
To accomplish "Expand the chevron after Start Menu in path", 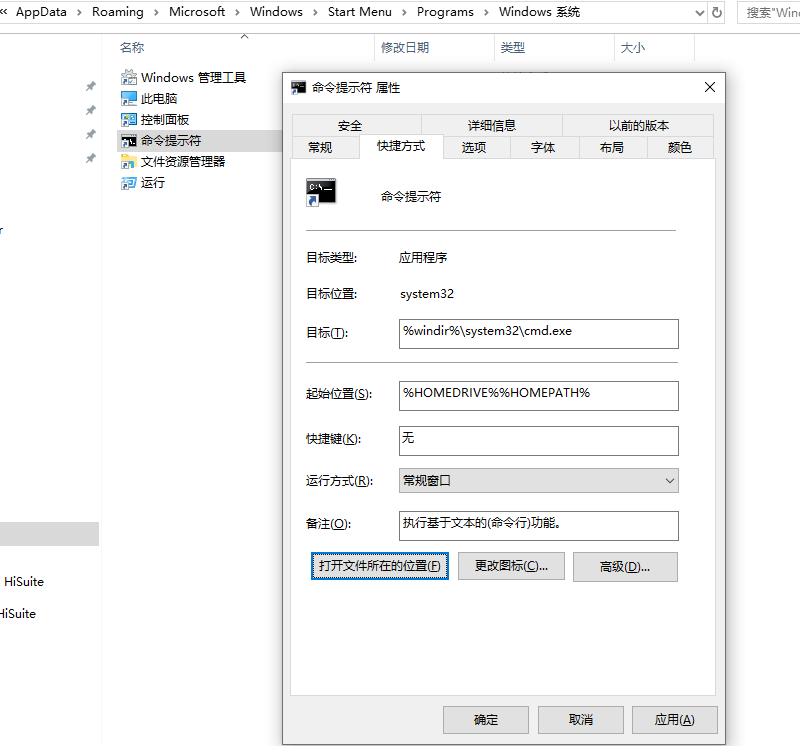I will point(404,12).
